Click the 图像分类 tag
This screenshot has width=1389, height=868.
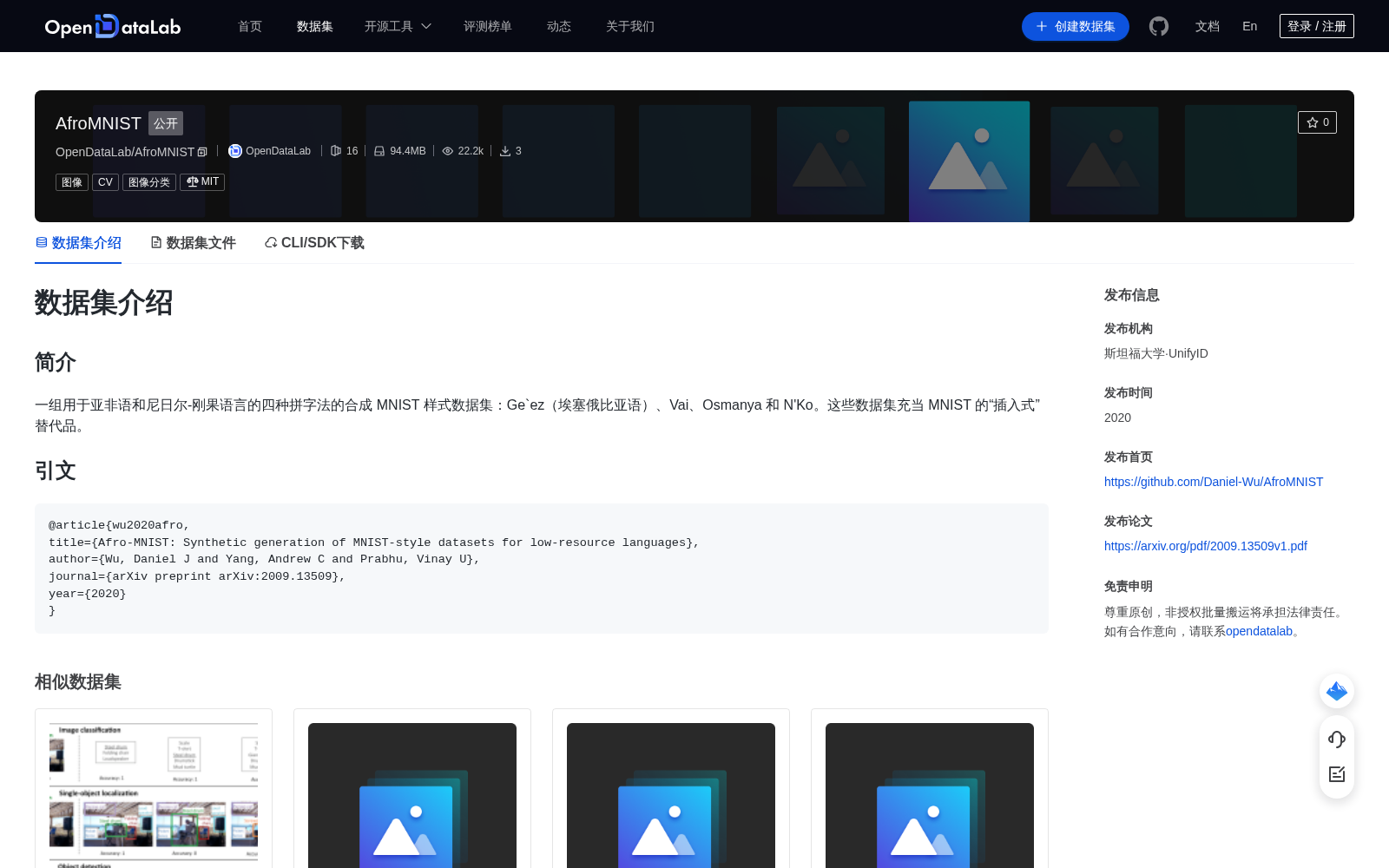pyautogui.click(x=149, y=182)
